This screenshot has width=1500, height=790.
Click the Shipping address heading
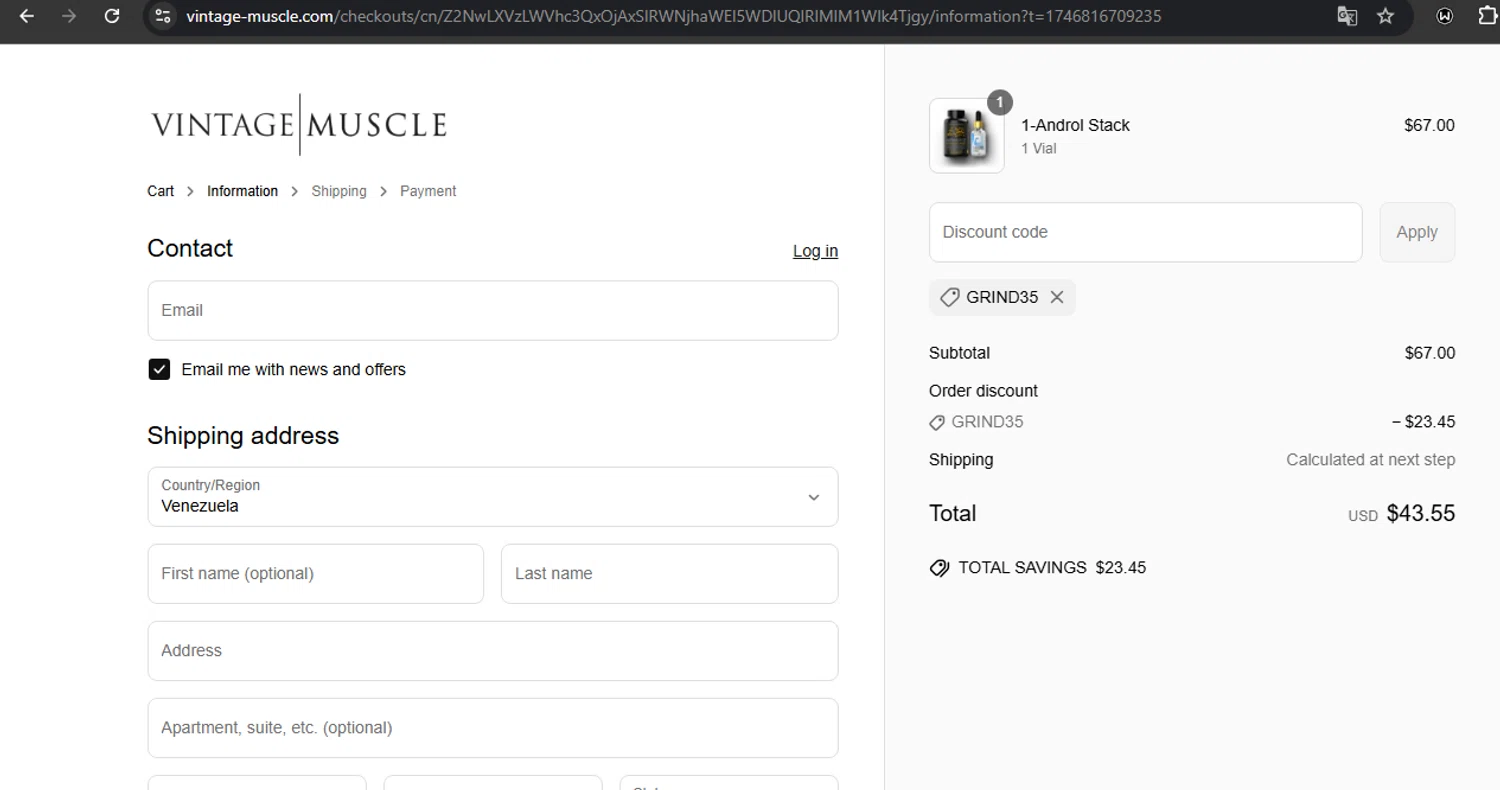[x=243, y=436]
